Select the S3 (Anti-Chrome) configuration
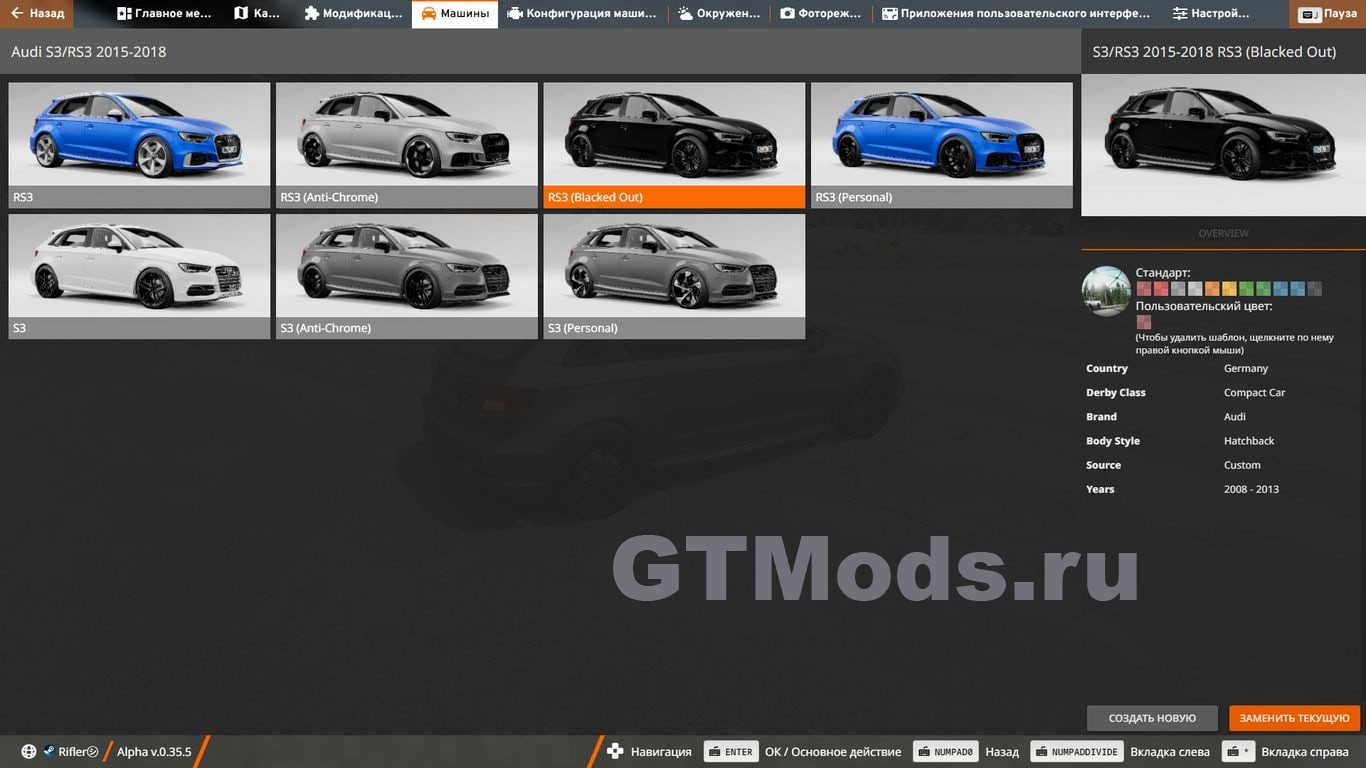 click(x=407, y=276)
